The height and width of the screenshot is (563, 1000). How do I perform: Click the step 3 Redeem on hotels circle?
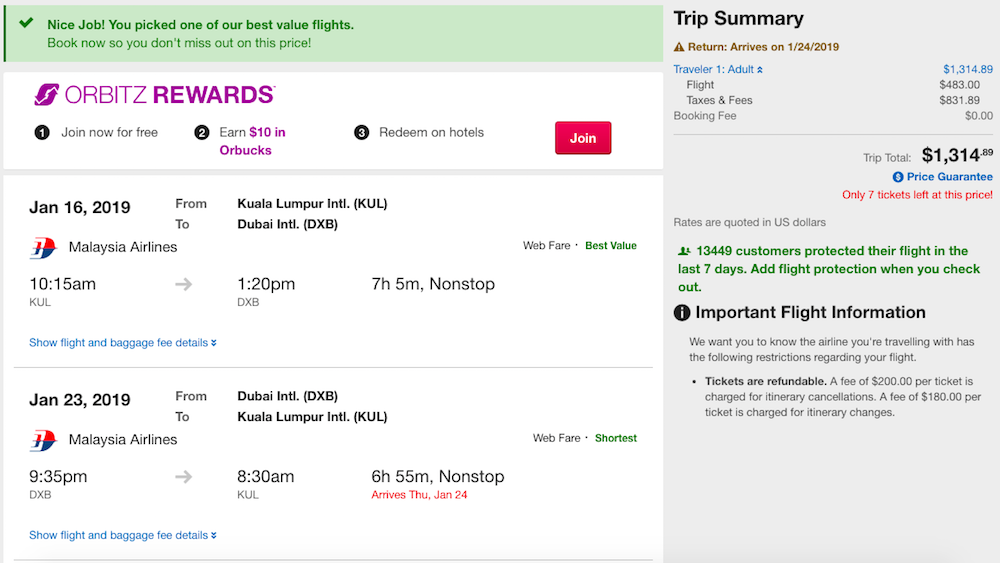click(x=362, y=133)
